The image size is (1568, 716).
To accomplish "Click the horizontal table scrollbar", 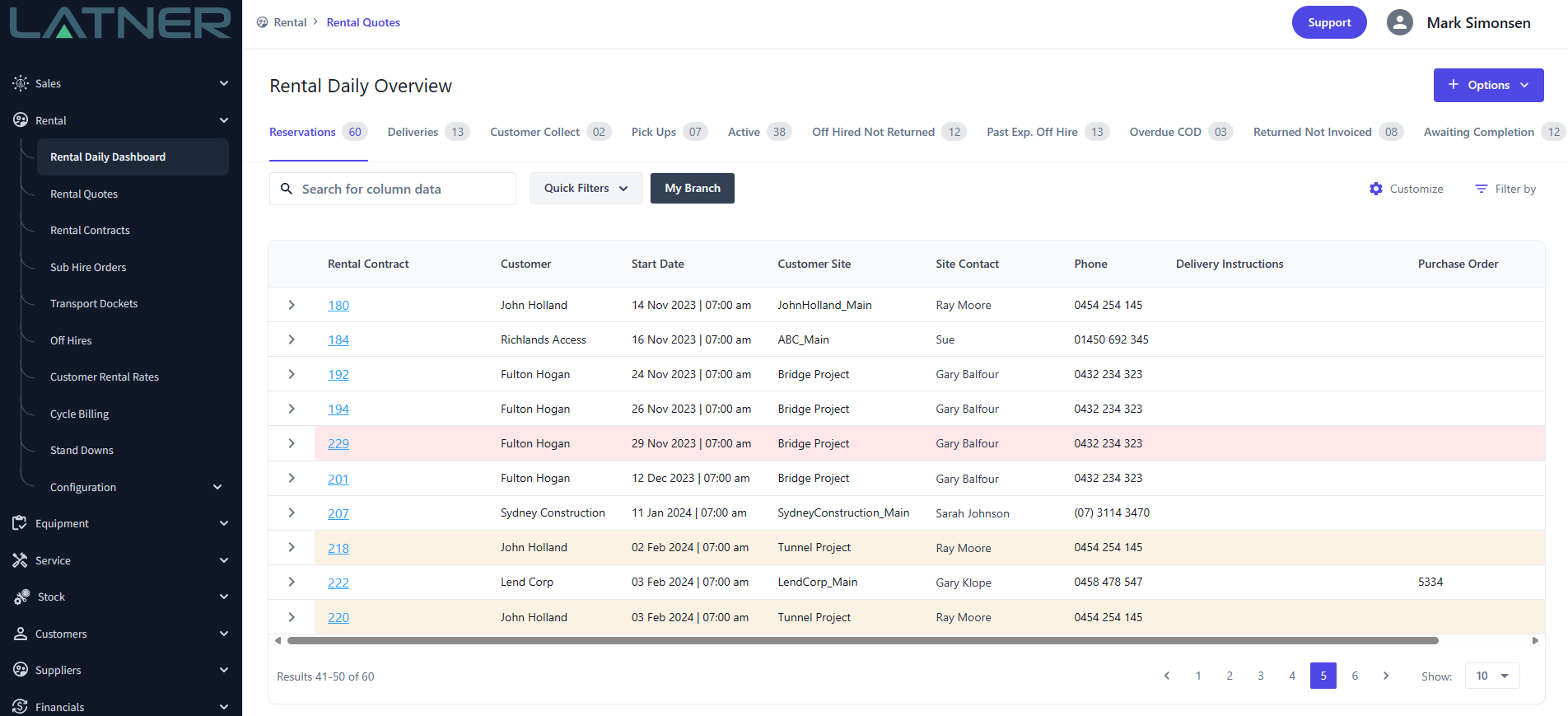I will point(862,640).
